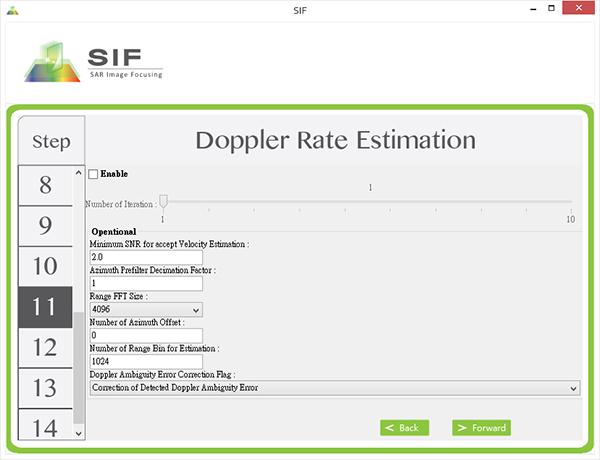The height and width of the screenshot is (460, 600).
Task: Click the Number of Iteration slider handle
Action: pyautogui.click(x=163, y=202)
